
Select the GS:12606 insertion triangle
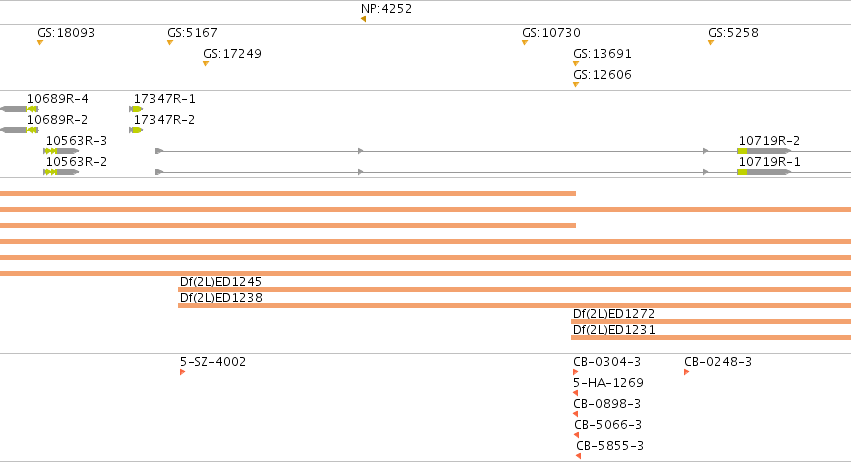[x=576, y=85]
